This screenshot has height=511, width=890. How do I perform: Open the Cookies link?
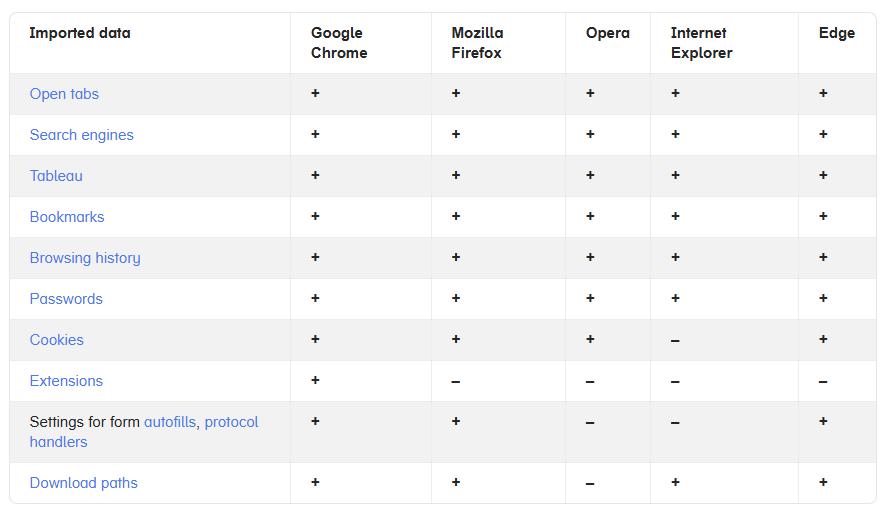57,340
